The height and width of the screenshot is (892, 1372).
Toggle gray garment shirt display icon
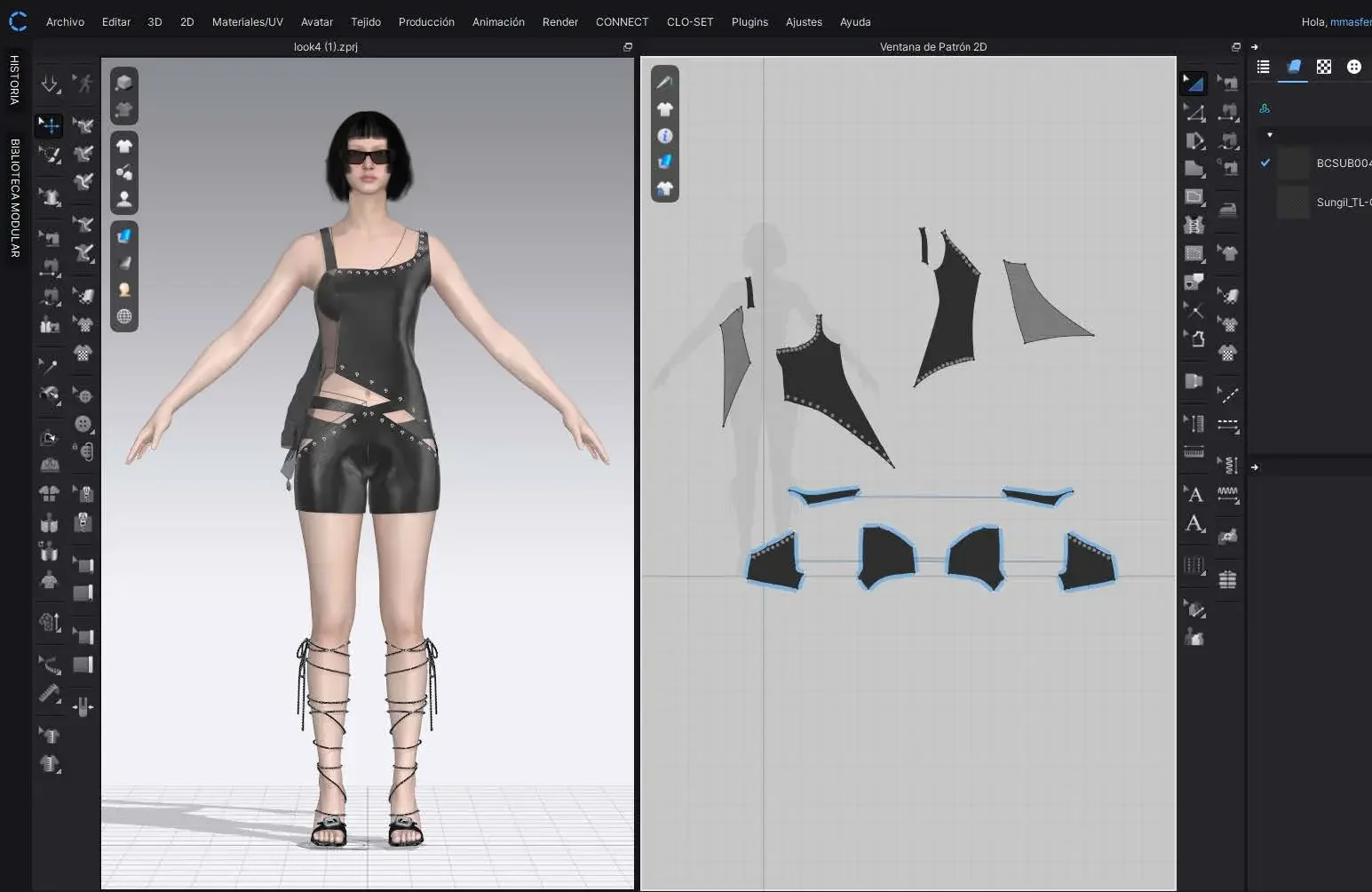(x=124, y=109)
